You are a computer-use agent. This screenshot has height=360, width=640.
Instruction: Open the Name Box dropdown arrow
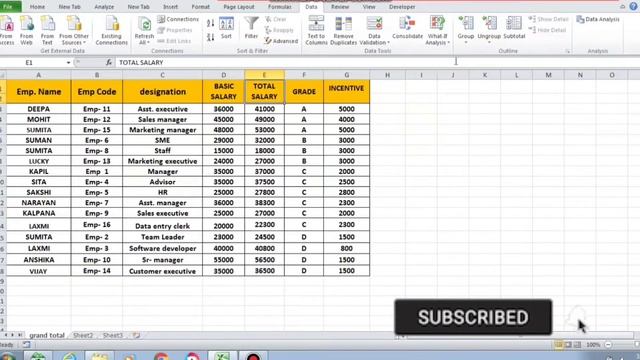68,62
